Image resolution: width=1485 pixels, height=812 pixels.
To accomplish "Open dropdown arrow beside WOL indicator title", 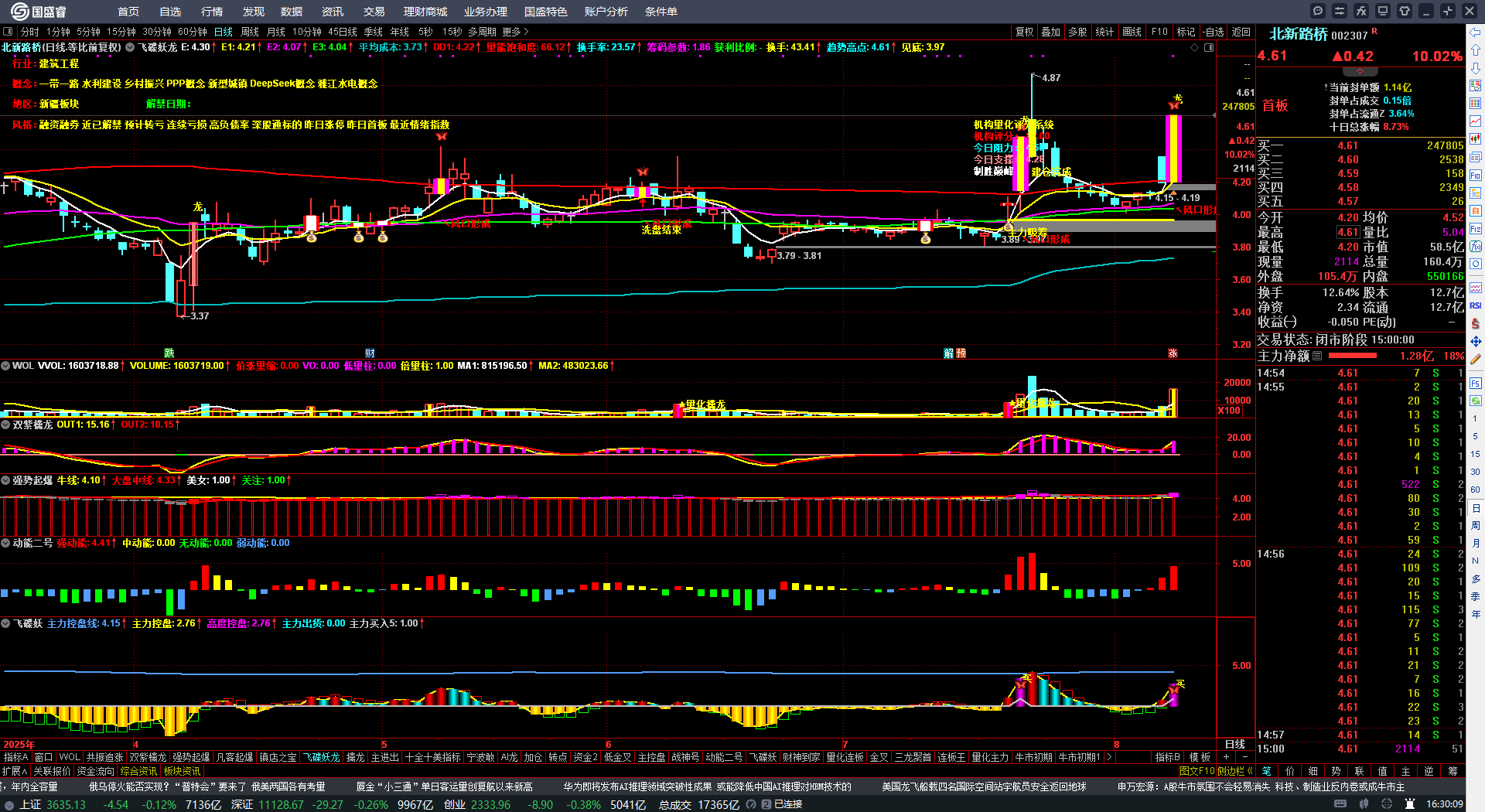I will click(x=5, y=366).
